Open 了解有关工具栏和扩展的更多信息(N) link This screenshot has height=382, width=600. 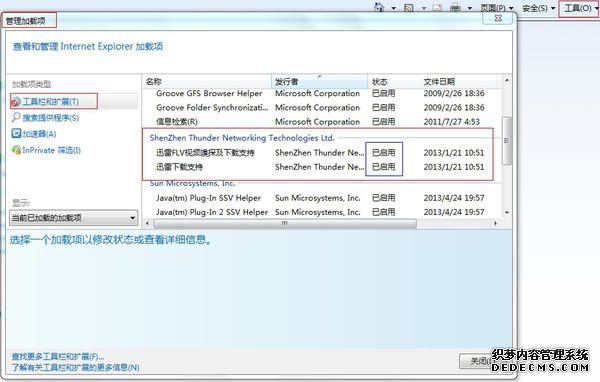tap(75, 367)
